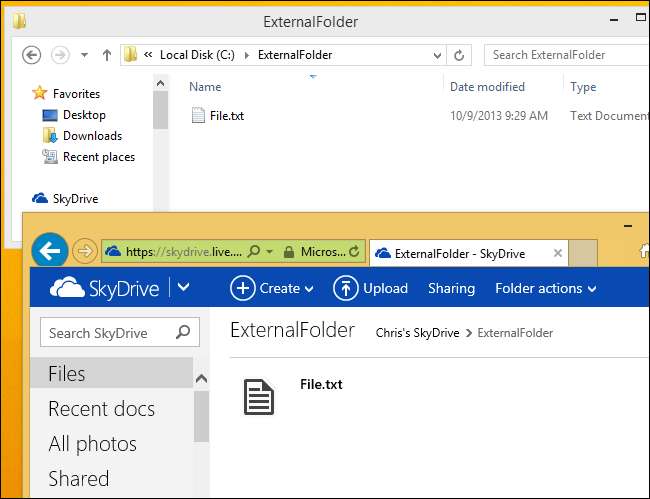
Task: Open All photos in the sidebar
Action: [92, 443]
